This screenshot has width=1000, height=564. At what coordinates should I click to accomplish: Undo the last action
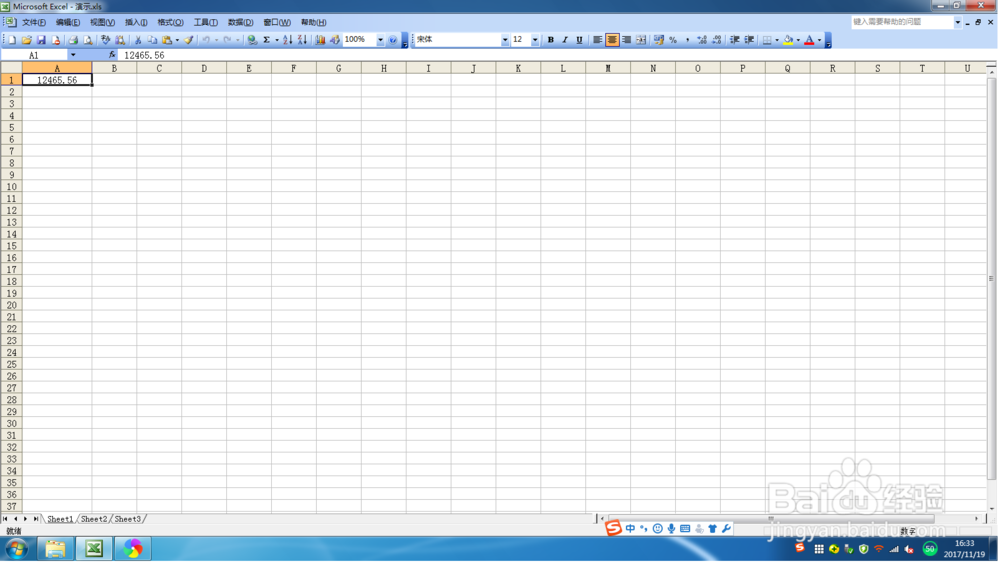tap(206, 40)
